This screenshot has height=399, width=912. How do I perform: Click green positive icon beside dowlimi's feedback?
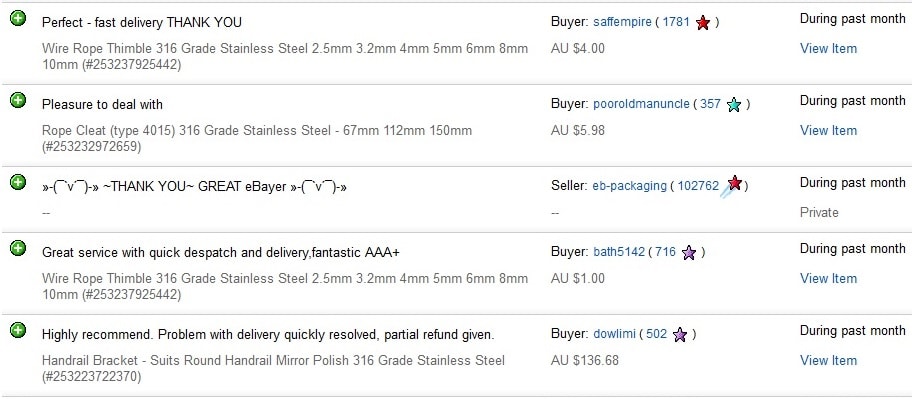[18, 330]
